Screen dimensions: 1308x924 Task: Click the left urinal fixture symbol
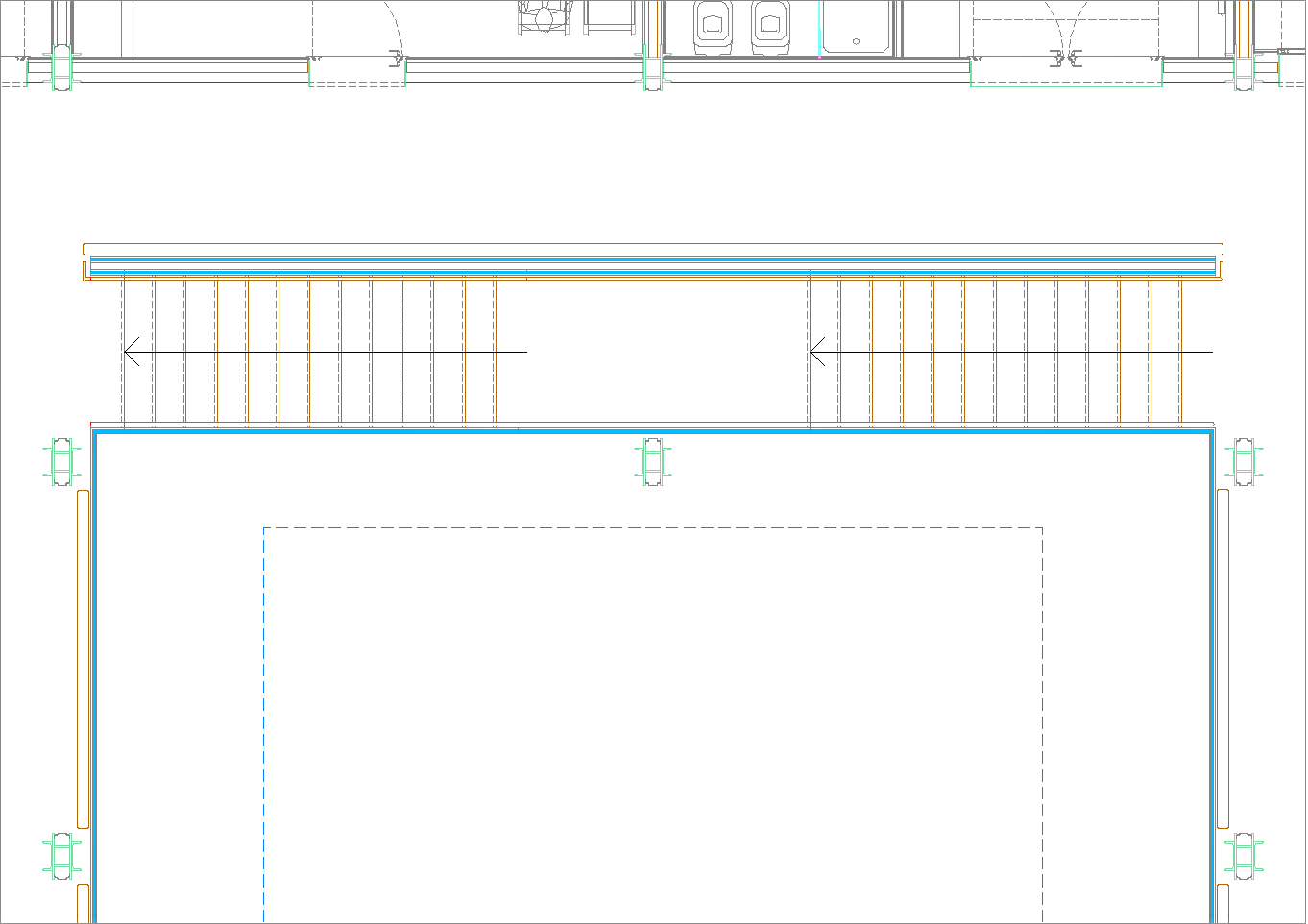click(x=713, y=23)
